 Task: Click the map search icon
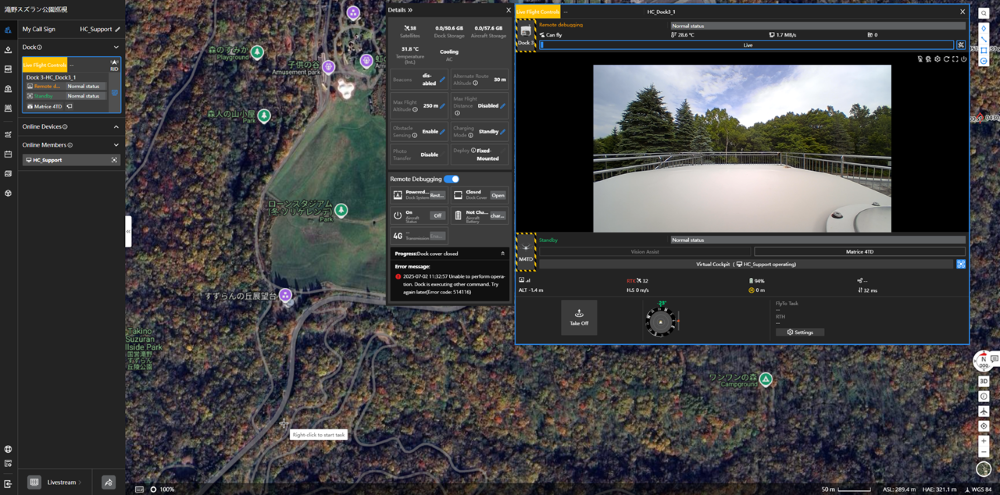pos(984,14)
